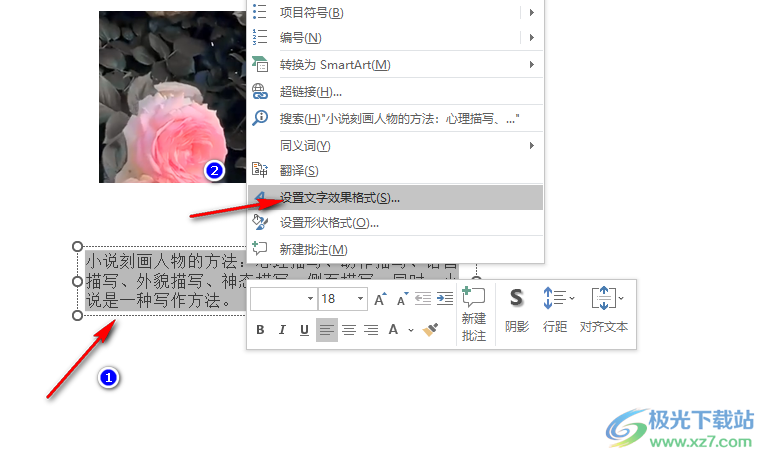The height and width of the screenshot is (458, 765).
Task: Click the increase font size icon
Action: (x=380, y=299)
